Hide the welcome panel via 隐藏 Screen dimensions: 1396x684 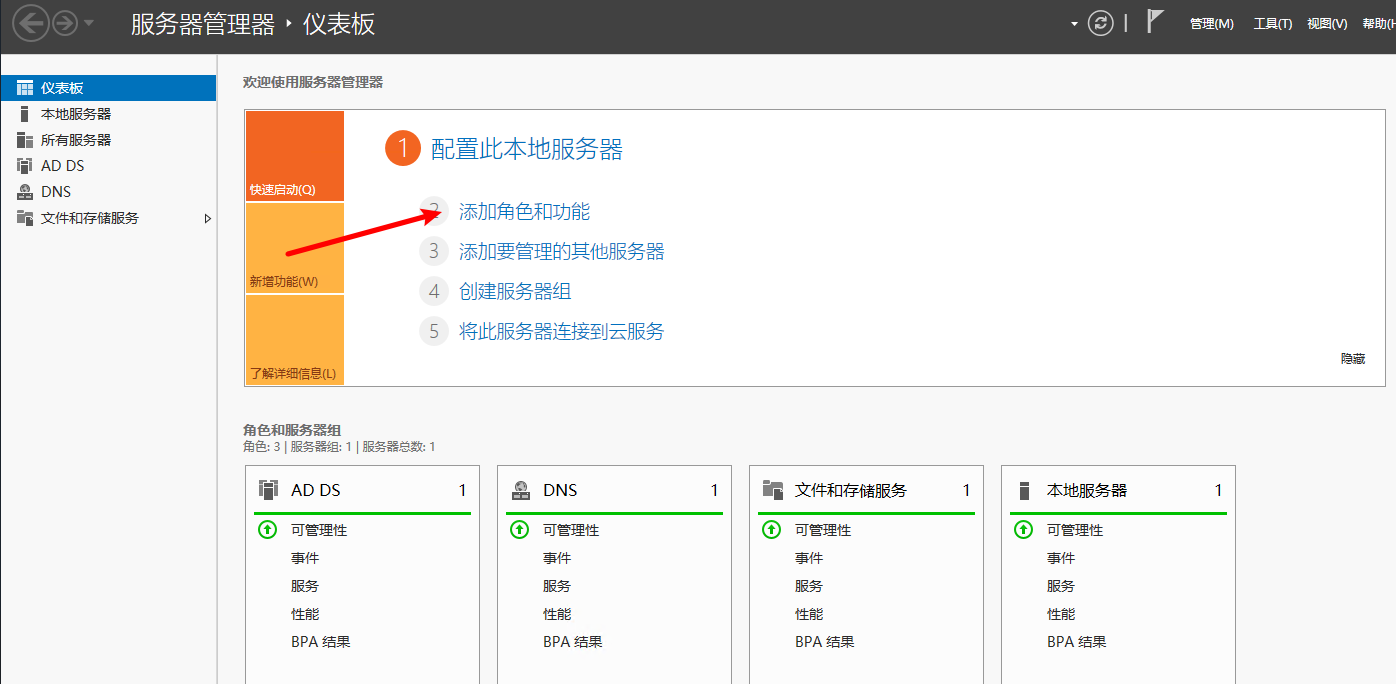[x=1352, y=359]
